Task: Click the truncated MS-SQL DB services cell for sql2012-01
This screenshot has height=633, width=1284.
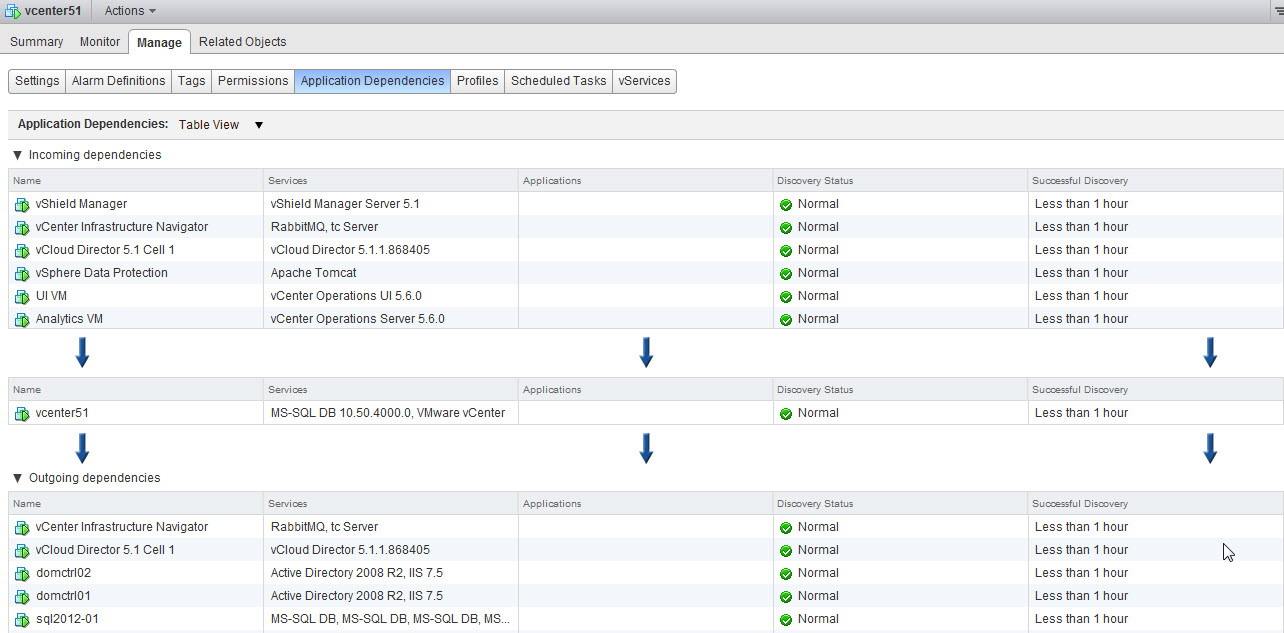Action: click(391, 619)
